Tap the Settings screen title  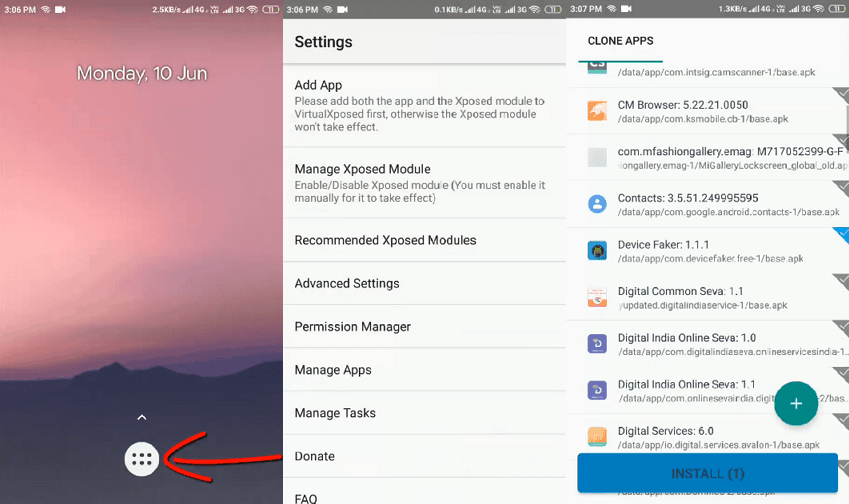point(323,42)
